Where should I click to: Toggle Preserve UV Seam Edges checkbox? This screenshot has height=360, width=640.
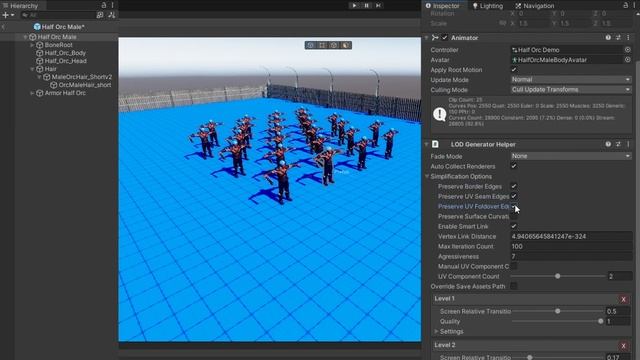click(514, 196)
